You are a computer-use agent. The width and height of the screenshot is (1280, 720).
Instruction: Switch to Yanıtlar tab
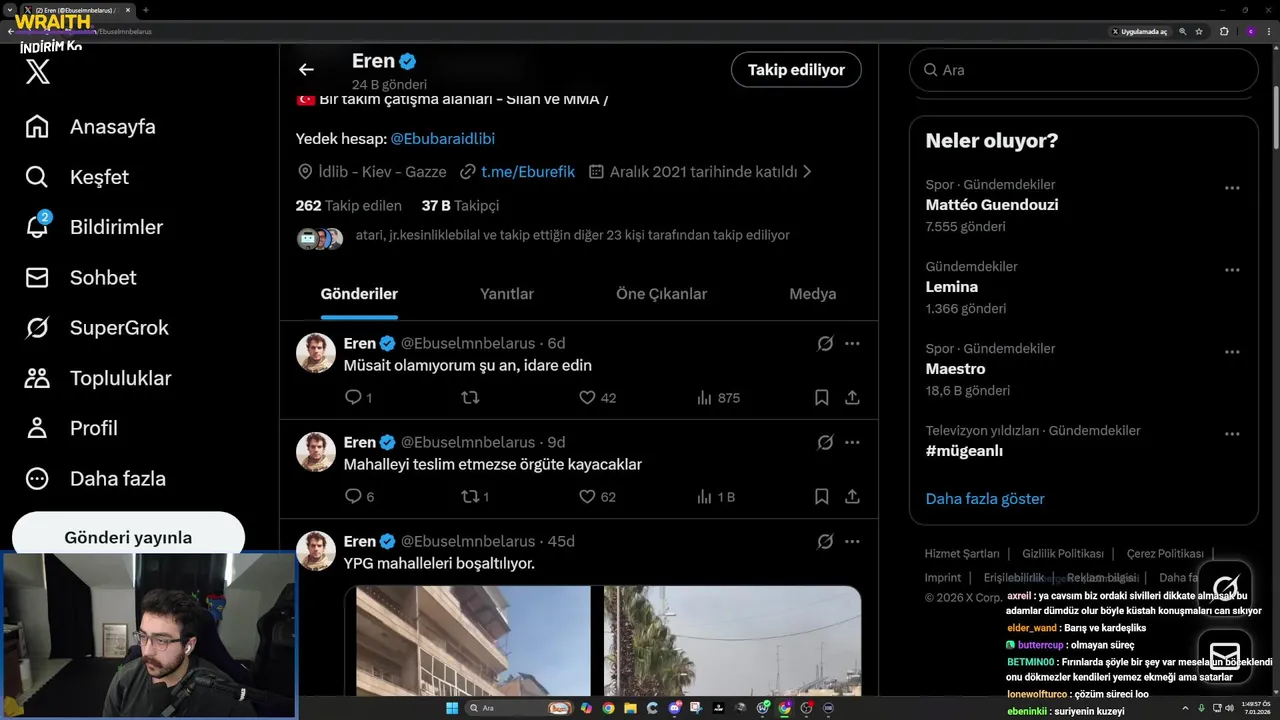[507, 294]
